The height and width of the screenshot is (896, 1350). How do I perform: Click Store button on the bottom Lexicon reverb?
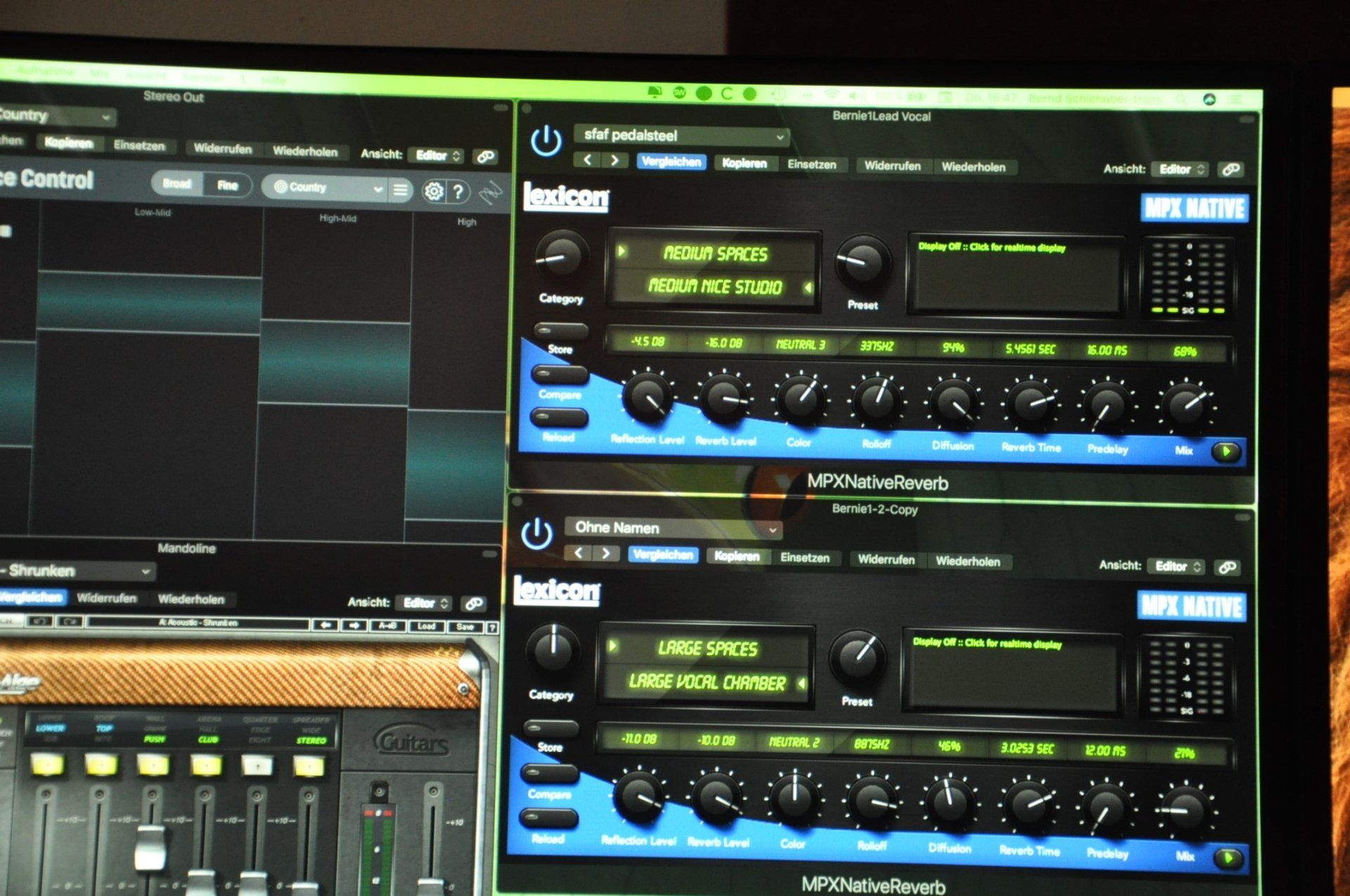point(551,729)
